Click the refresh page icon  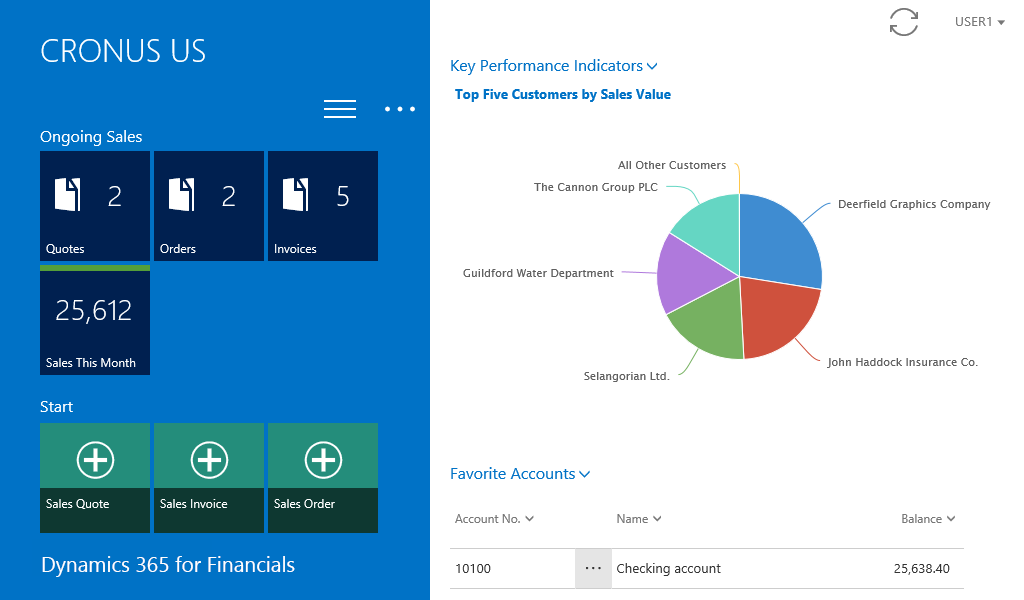(904, 22)
